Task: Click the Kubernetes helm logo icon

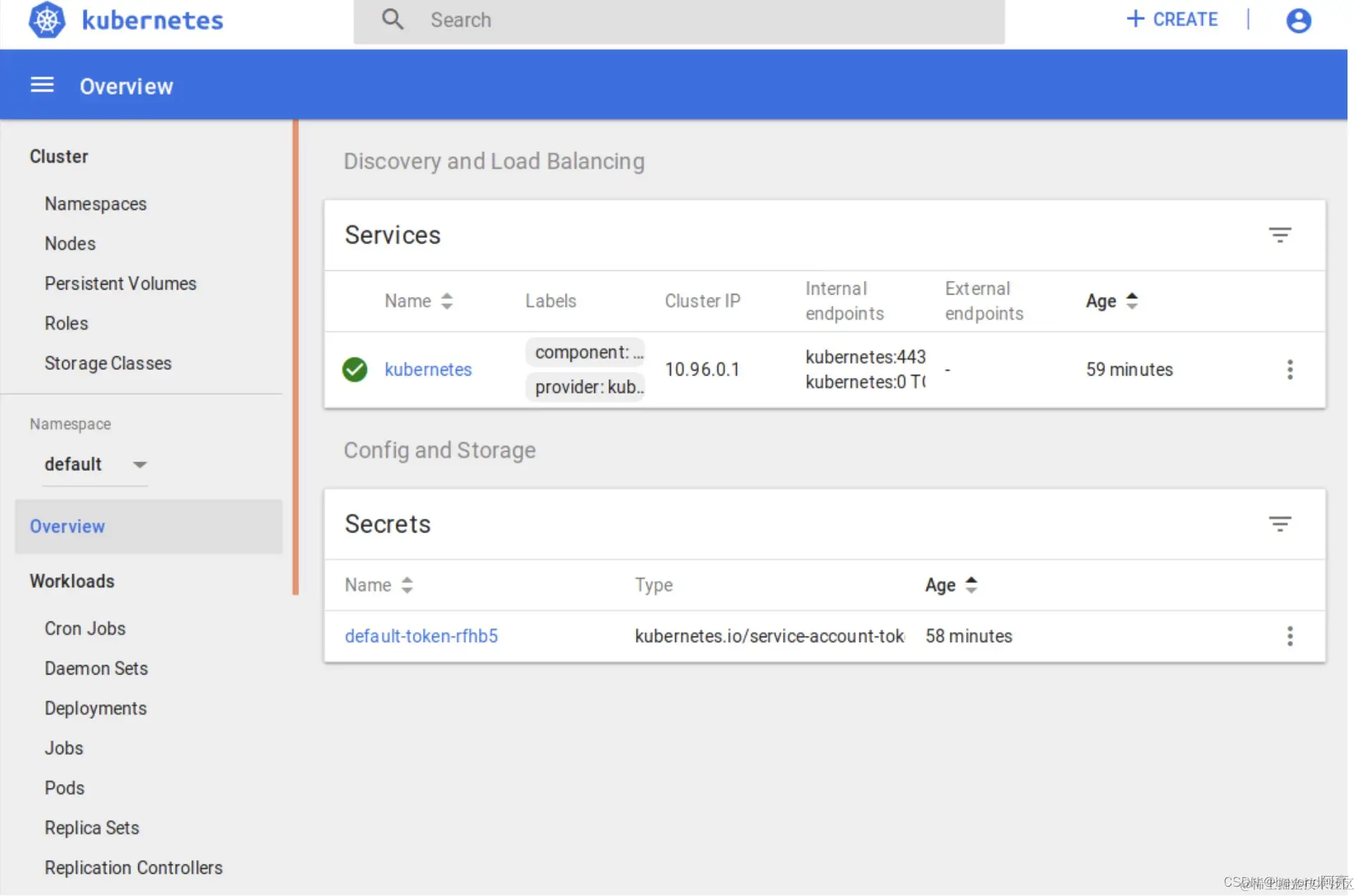Action: 47,20
